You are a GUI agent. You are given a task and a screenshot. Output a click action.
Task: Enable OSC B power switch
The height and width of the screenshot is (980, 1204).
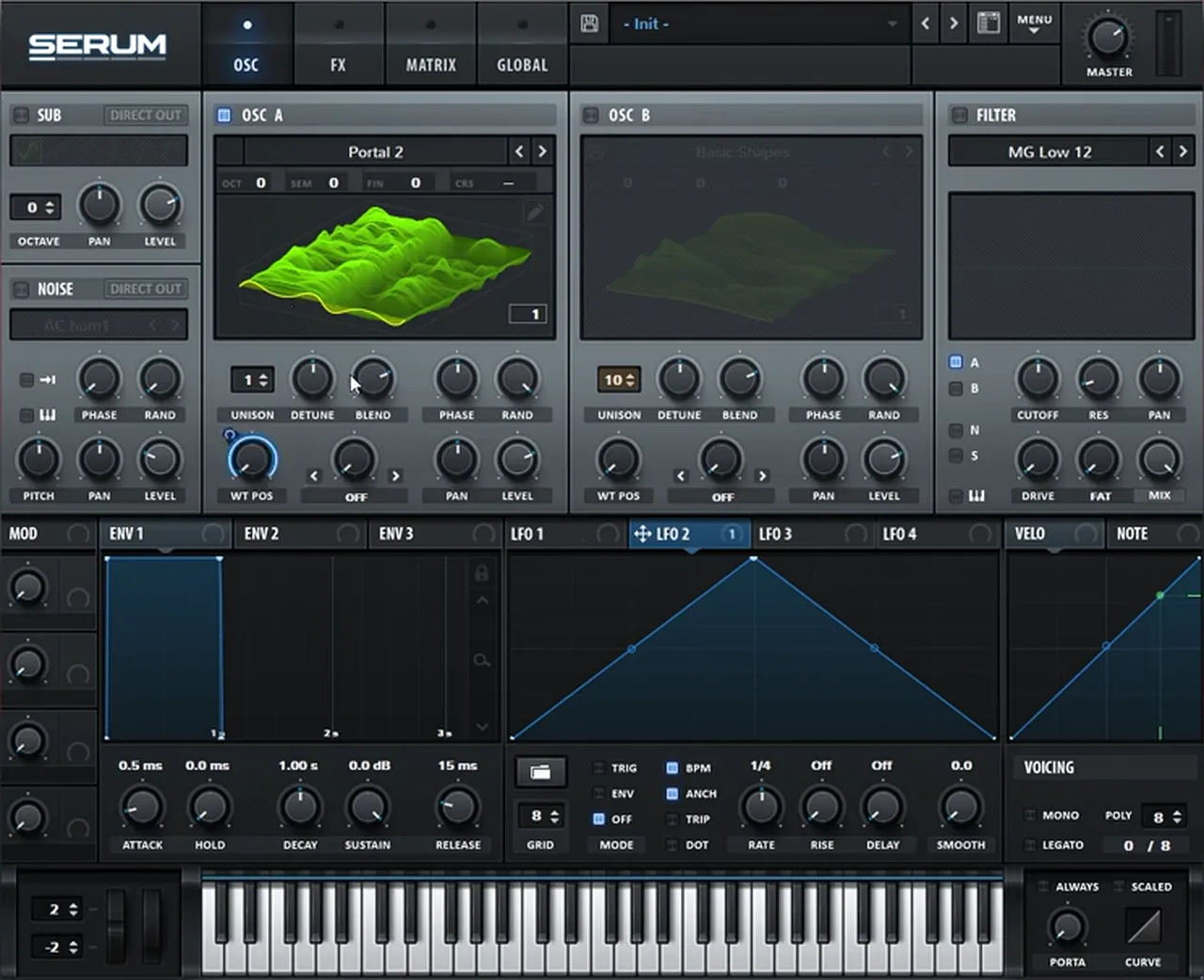591,115
